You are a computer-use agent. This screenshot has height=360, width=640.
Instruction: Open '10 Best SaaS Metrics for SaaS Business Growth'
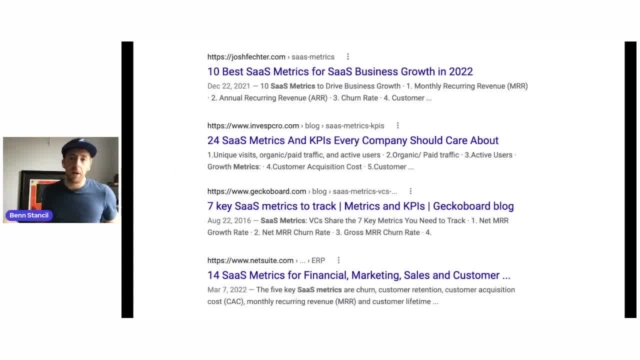(340, 71)
